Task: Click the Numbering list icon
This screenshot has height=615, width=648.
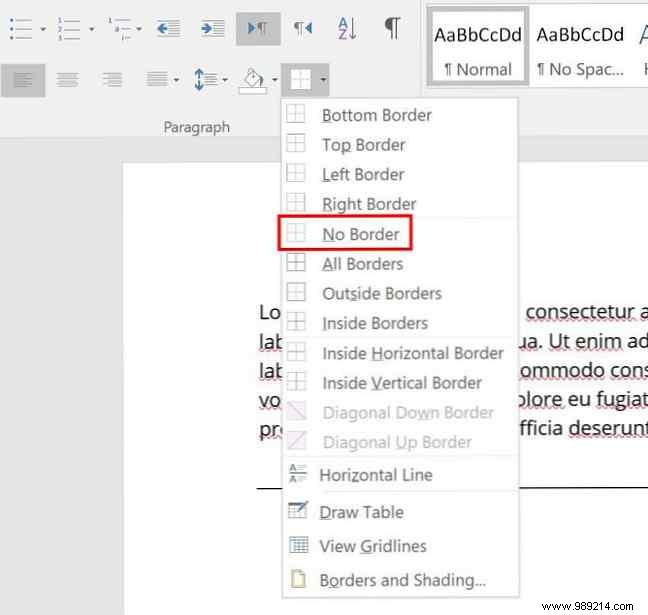Action: tap(69, 29)
